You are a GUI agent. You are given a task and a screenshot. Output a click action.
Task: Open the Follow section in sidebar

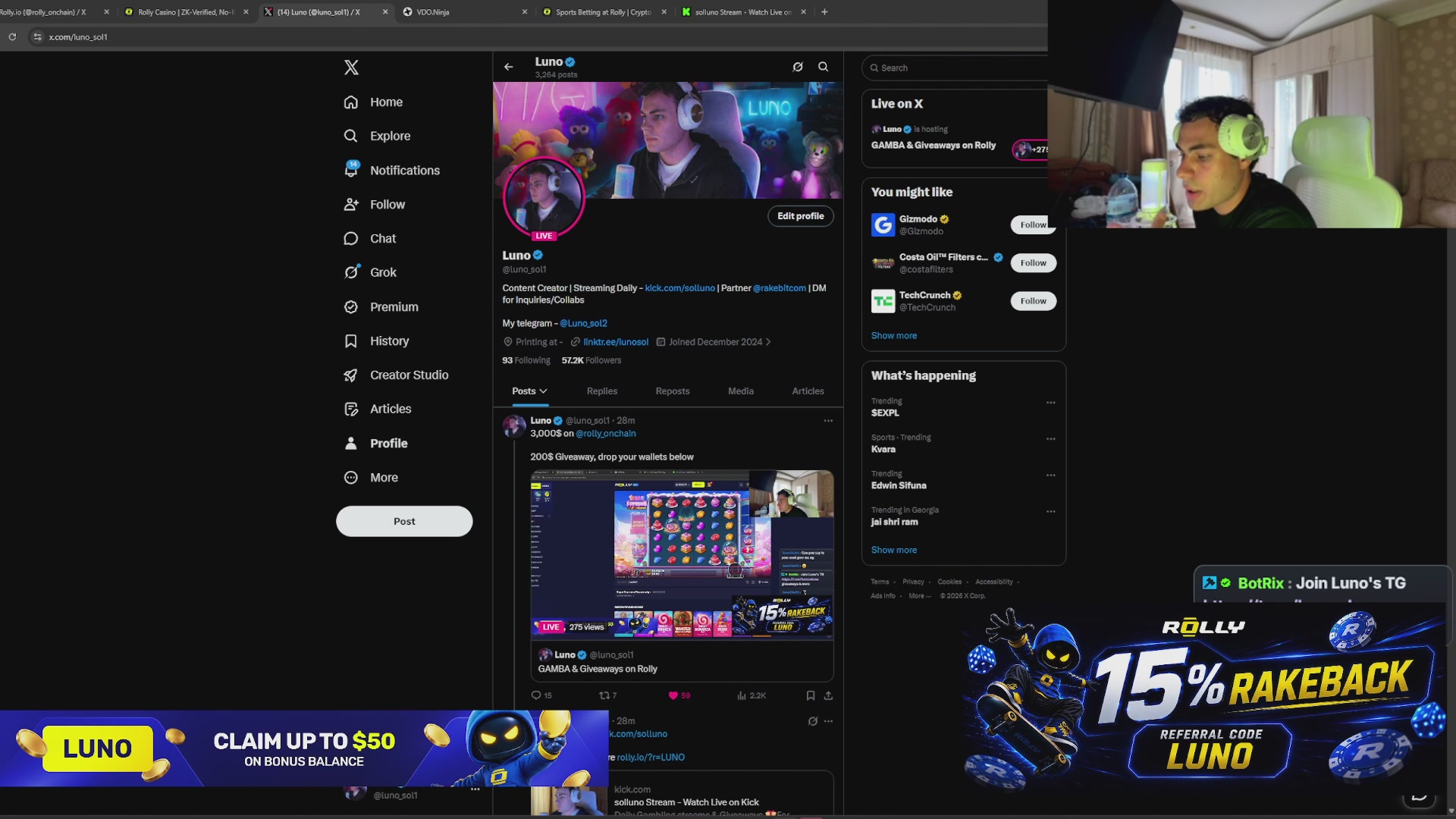[x=374, y=205]
